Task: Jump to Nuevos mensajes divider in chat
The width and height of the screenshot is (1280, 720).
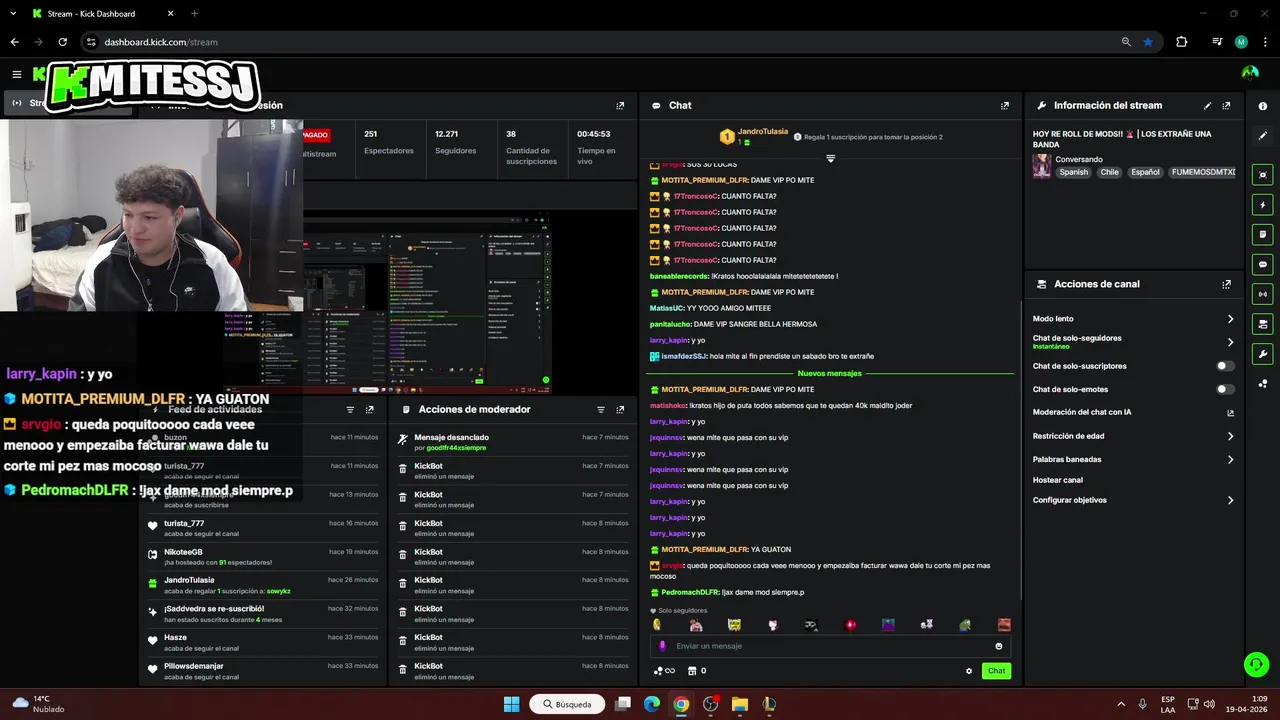Action: 829,373
